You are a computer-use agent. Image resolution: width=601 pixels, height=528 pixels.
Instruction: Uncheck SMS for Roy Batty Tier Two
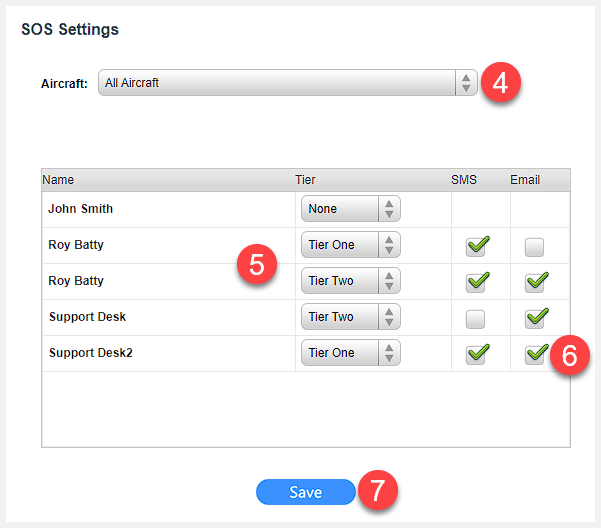(475, 283)
